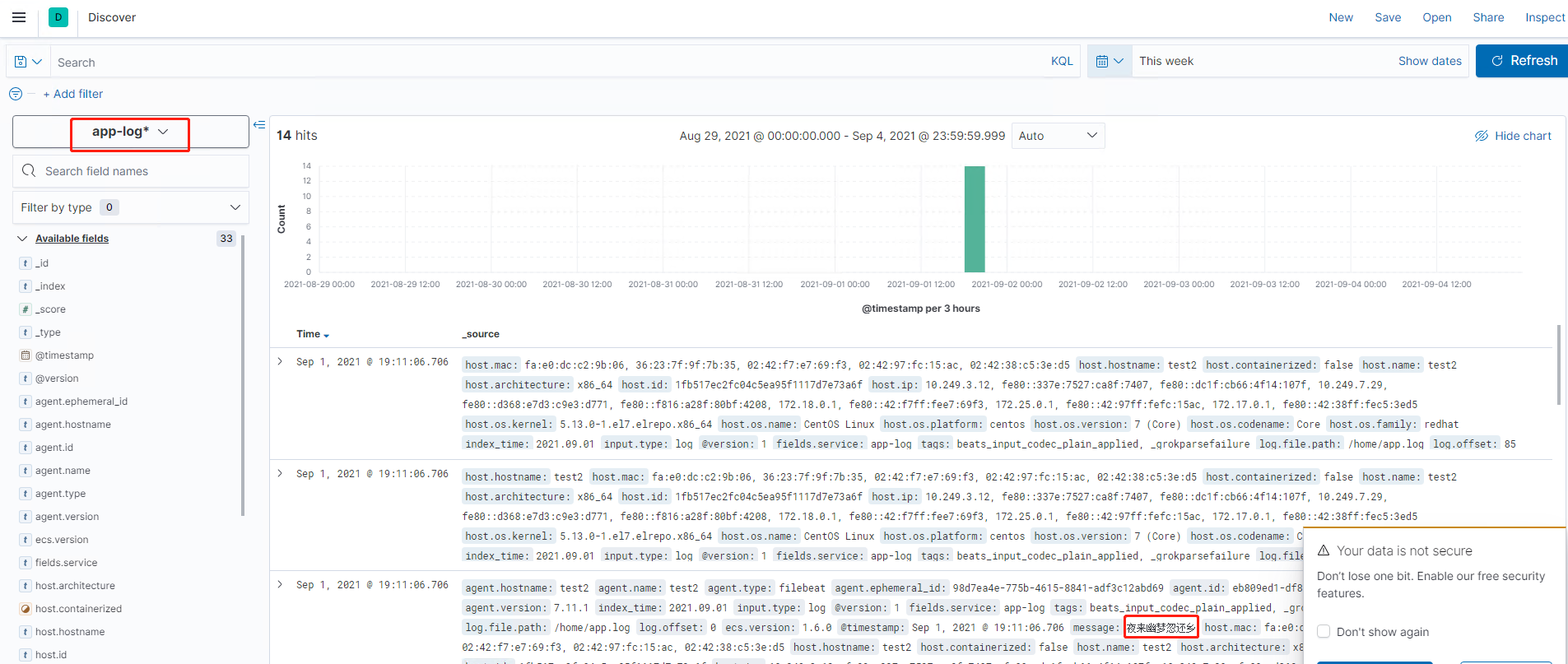Click the @timestamp date field icon
The width and height of the screenshot is (1568, 664).
point(26,355)
